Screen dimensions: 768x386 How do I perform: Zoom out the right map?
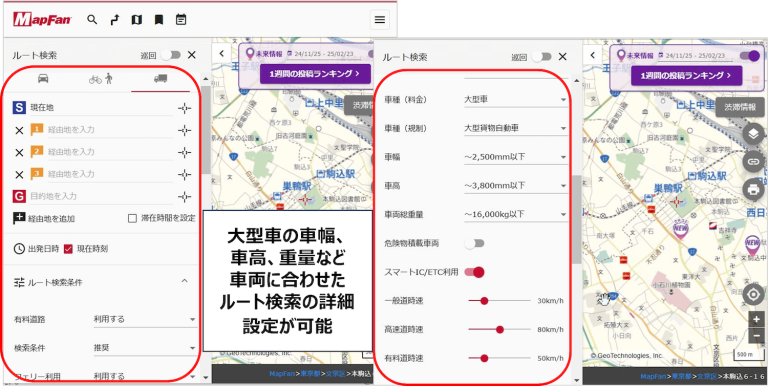(756, 335)
